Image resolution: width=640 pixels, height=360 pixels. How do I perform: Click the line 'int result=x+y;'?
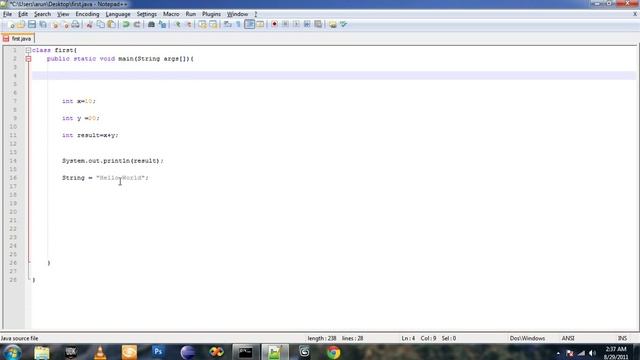(90, 135)
